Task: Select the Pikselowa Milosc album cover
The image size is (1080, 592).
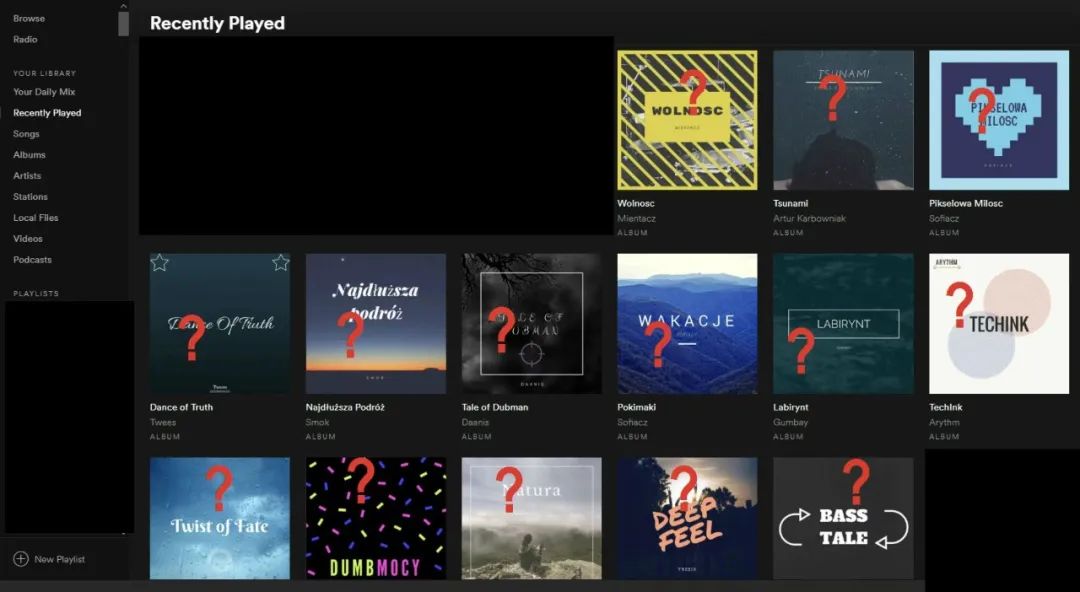Action: (x=999, y=120)
